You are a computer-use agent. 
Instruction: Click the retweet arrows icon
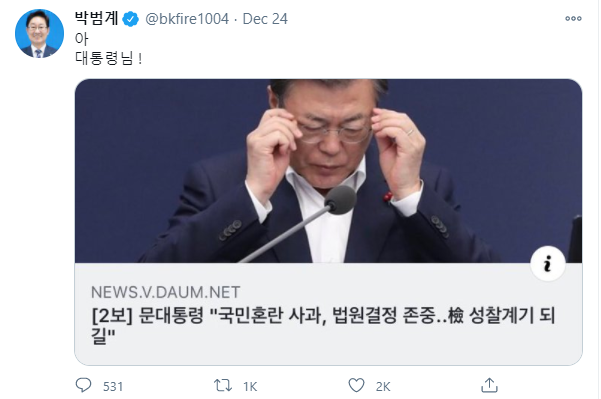pyautogui.click(x=223, y=385)
